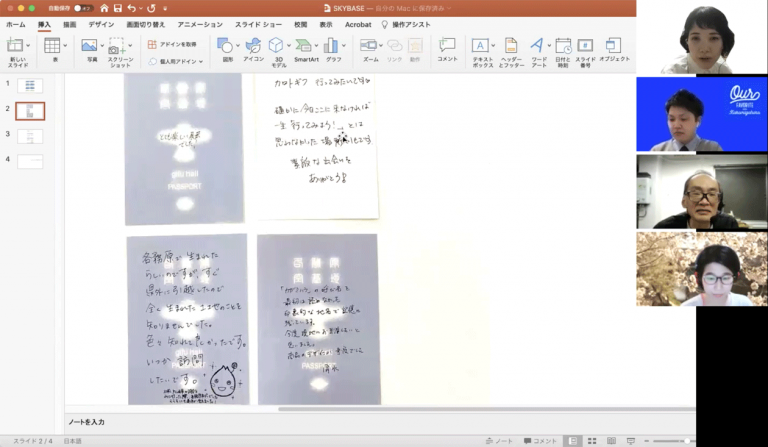The height and width of the screenshot is (447, 768).
Task: Open Header and Footer (ヘッダーとフッター)
Action: (x=511, y=45)
